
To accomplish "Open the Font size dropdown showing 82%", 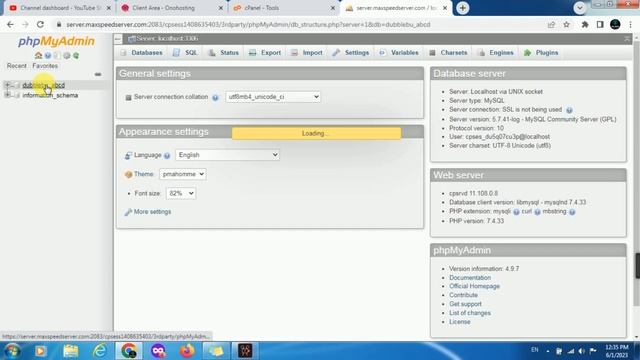I will point(181,193).
